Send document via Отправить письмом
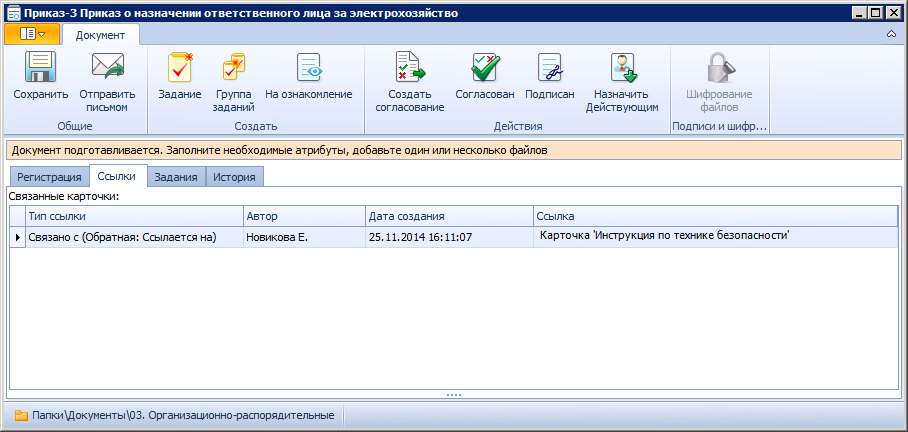Screen dimensions: 908x432 tap(106, 68)
